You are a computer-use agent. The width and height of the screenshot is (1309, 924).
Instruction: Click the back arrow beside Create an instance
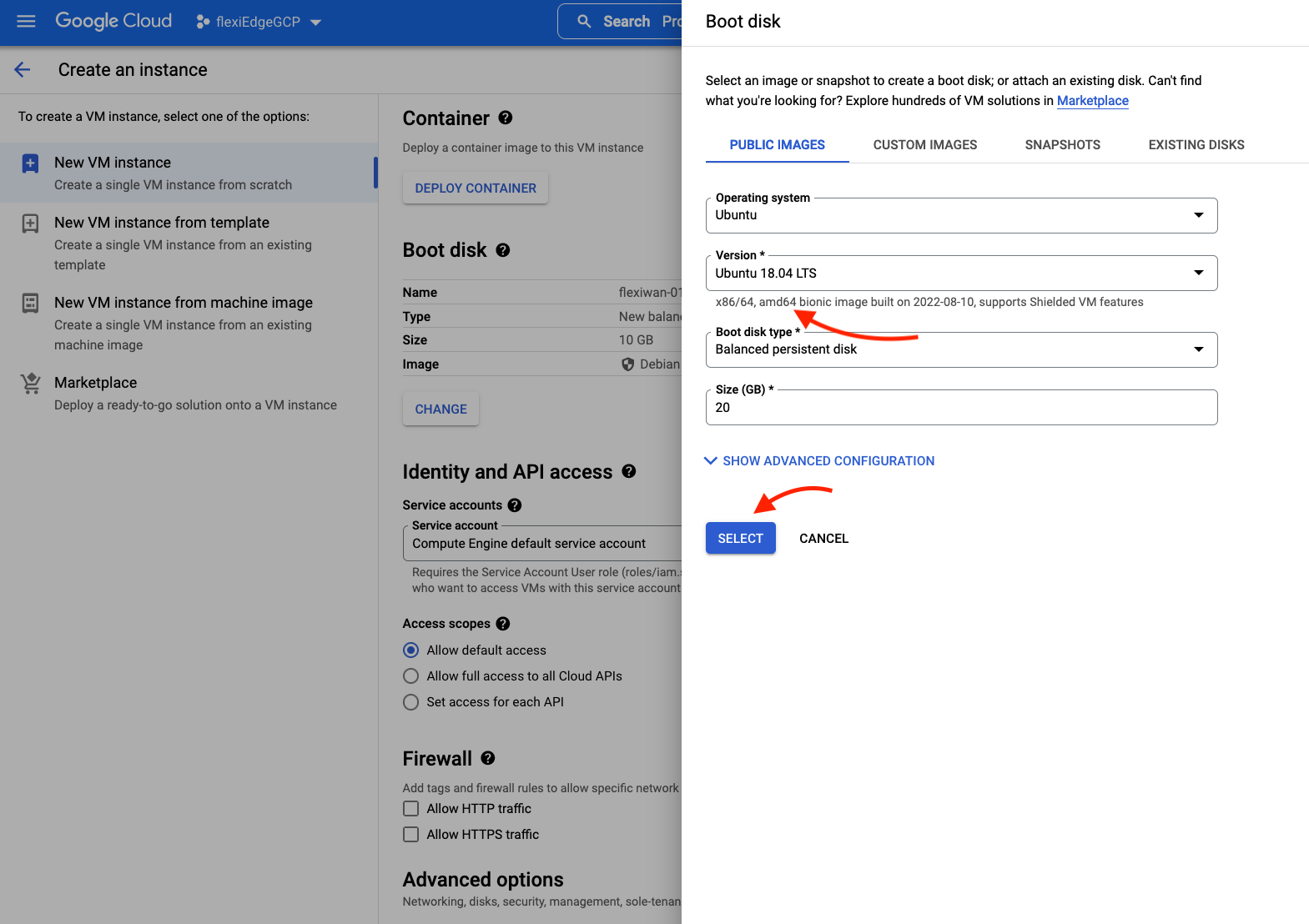pyautogui.click(x=23, y=70)
